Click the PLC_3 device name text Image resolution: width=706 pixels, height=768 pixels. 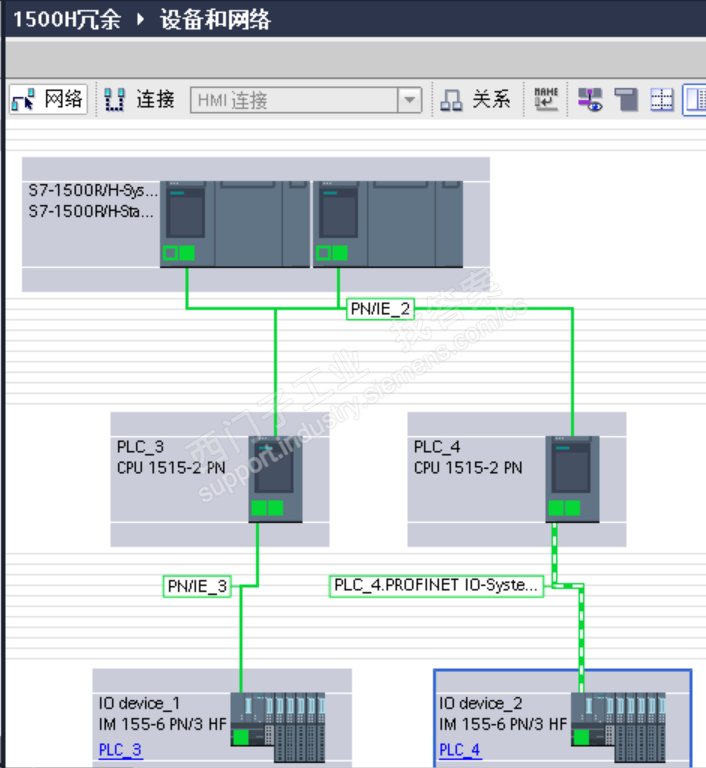140,447
